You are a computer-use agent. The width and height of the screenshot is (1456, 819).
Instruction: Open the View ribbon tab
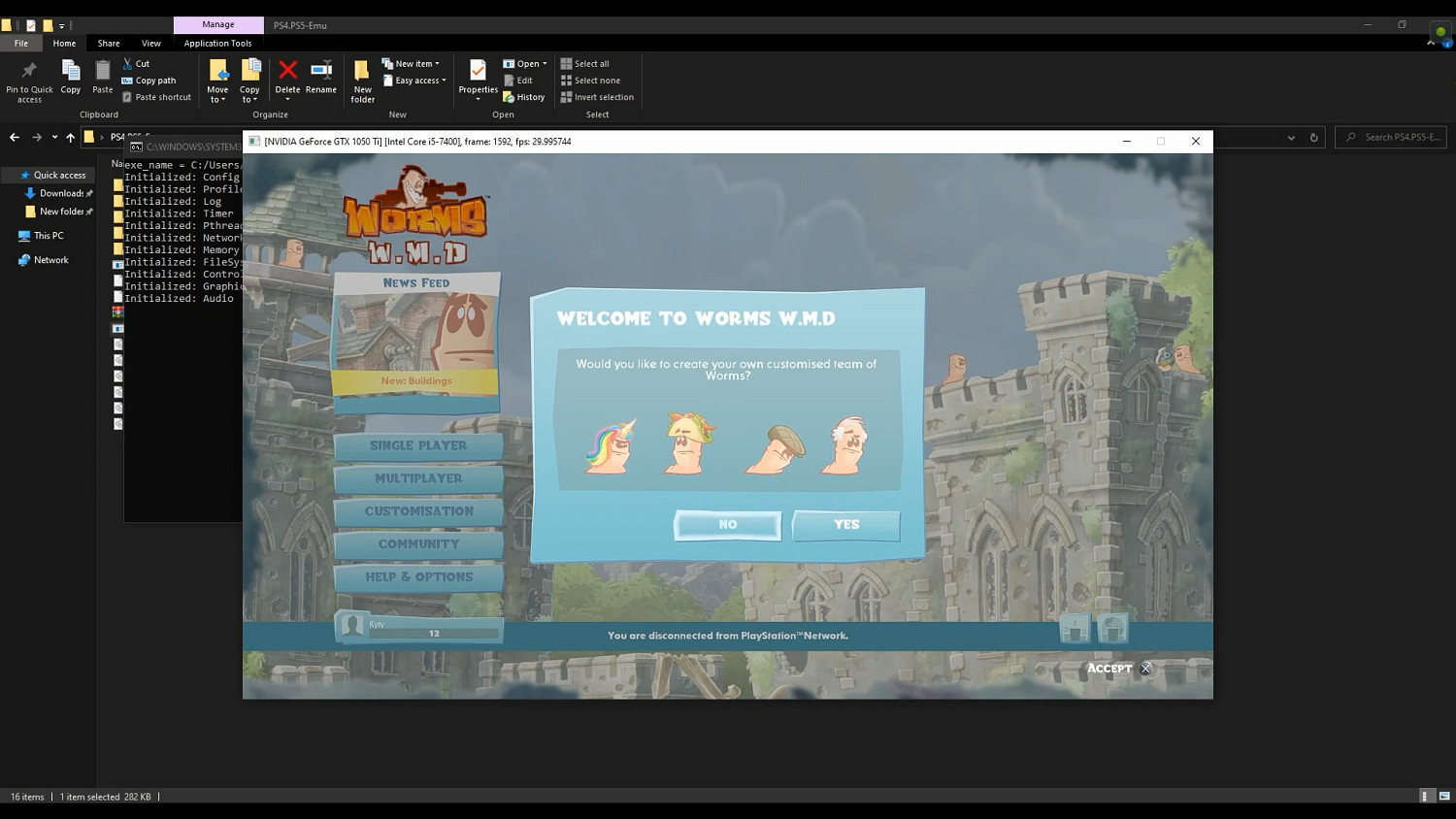coord(151,43)
